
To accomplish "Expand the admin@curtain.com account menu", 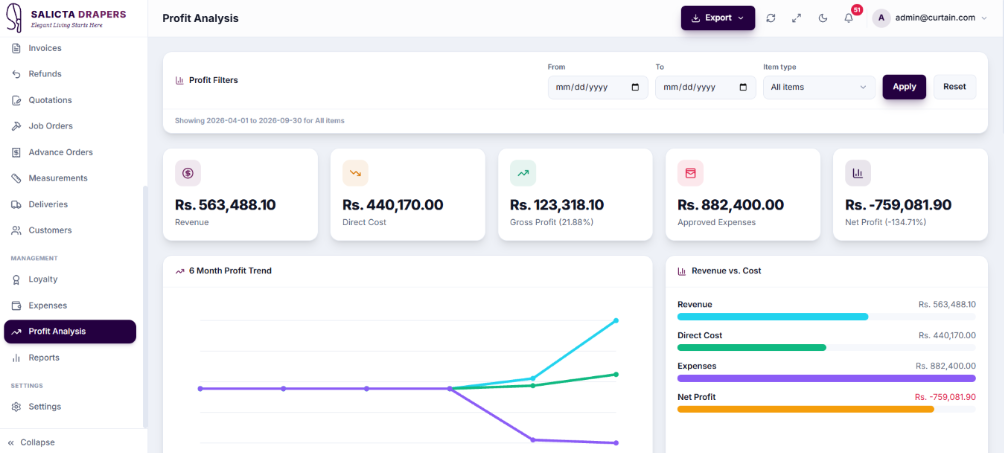I will [930, 18].
